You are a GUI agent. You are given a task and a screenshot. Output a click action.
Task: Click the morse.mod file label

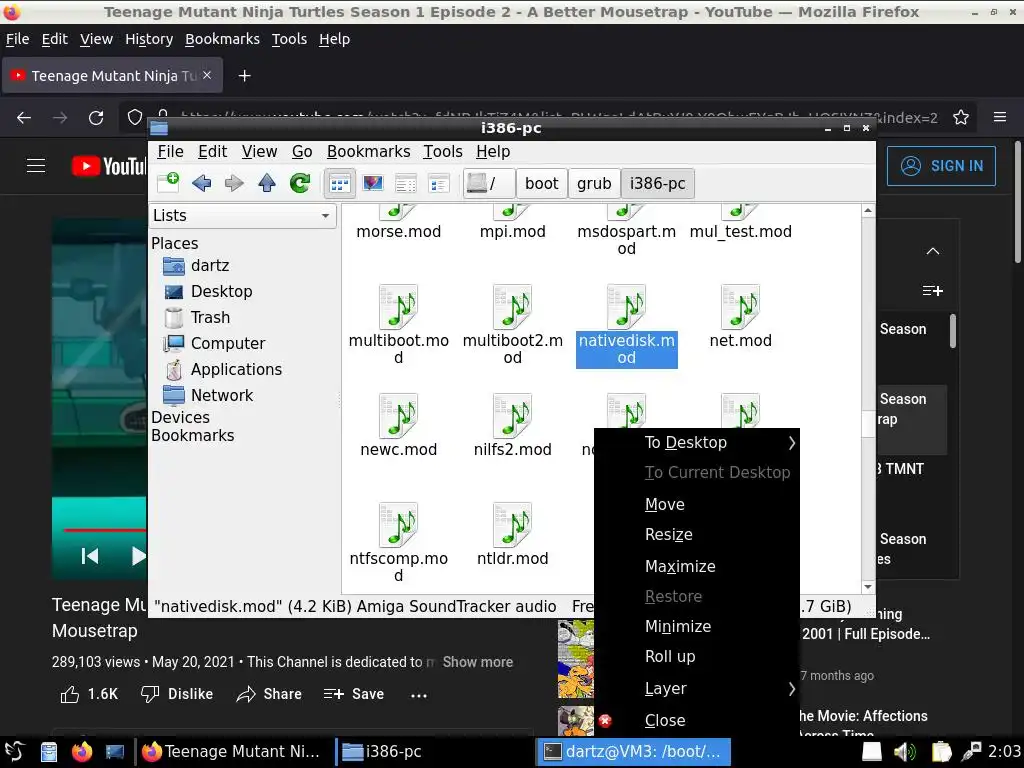[398, 232]
